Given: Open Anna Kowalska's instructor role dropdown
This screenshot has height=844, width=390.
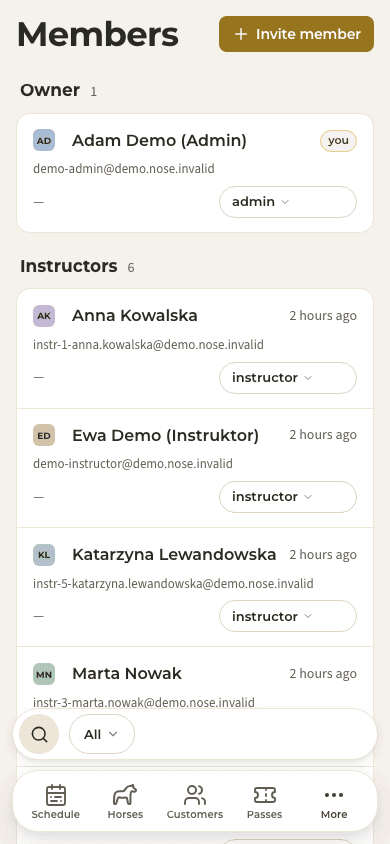Looking at the screenshot, I should [x=288, y=378].
